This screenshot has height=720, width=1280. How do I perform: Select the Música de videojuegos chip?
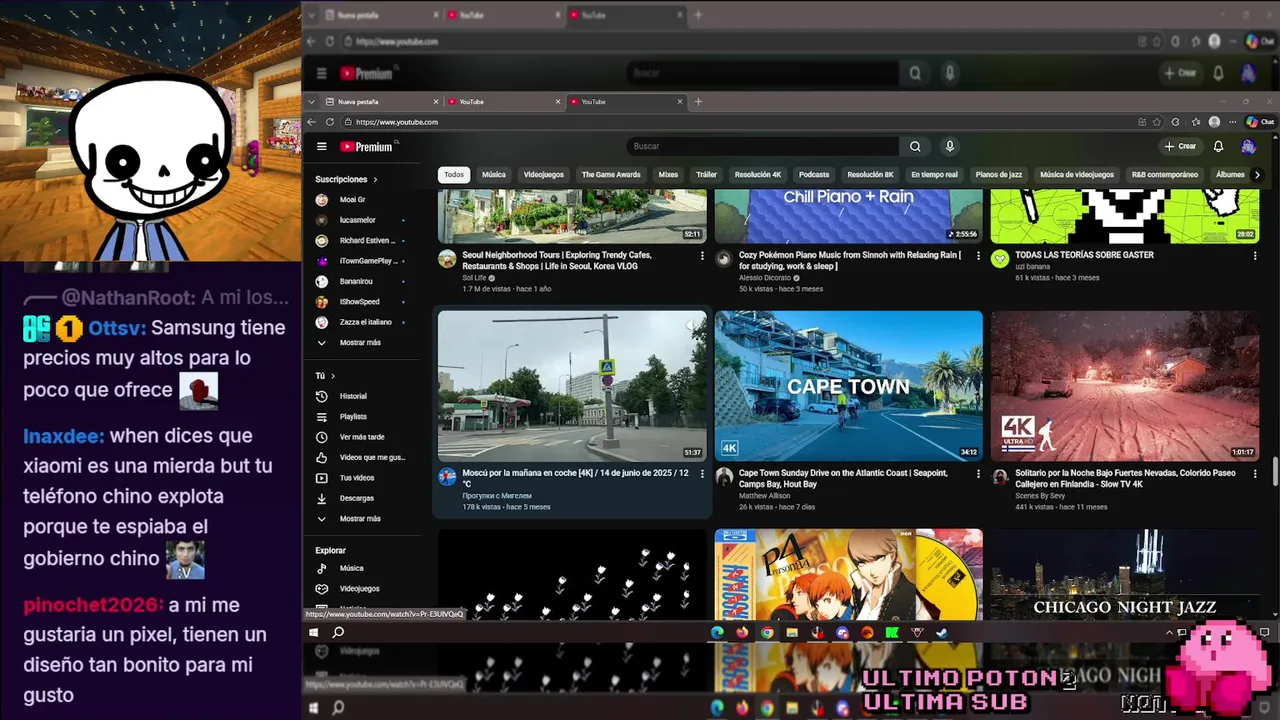pos(1077,175)
